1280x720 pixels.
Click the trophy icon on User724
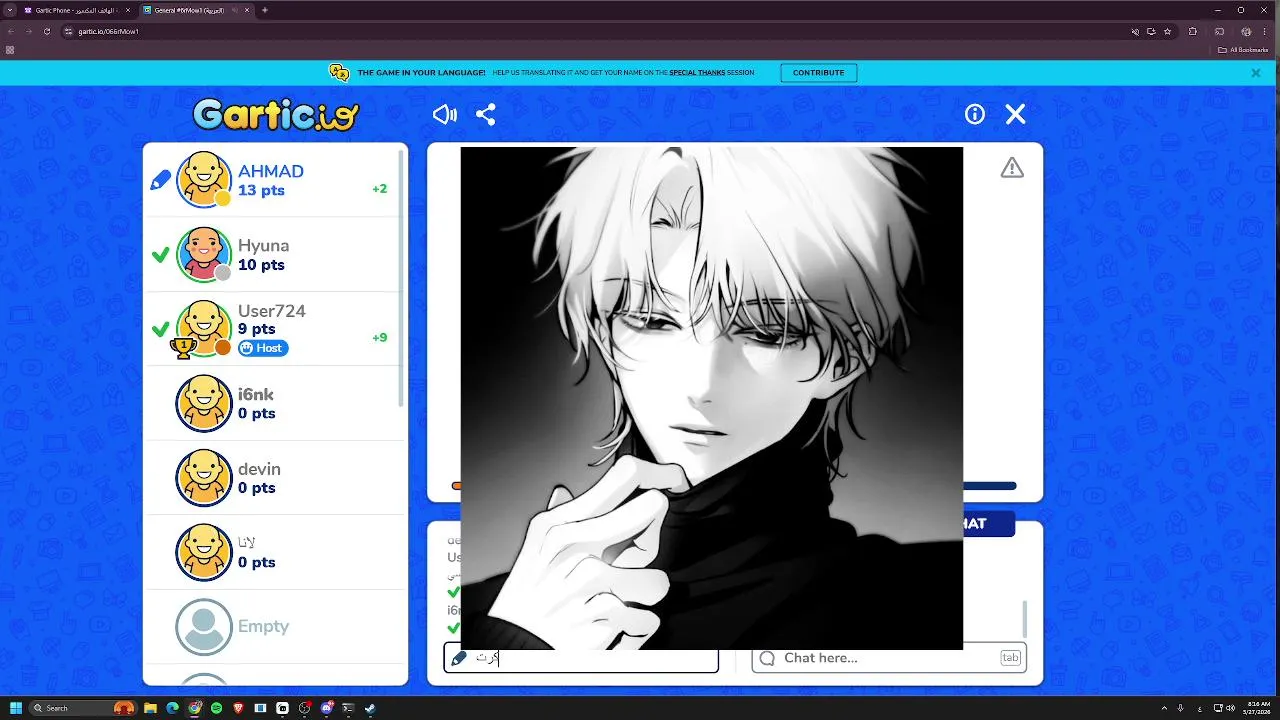pyautogui.click(x=183, y=348)
